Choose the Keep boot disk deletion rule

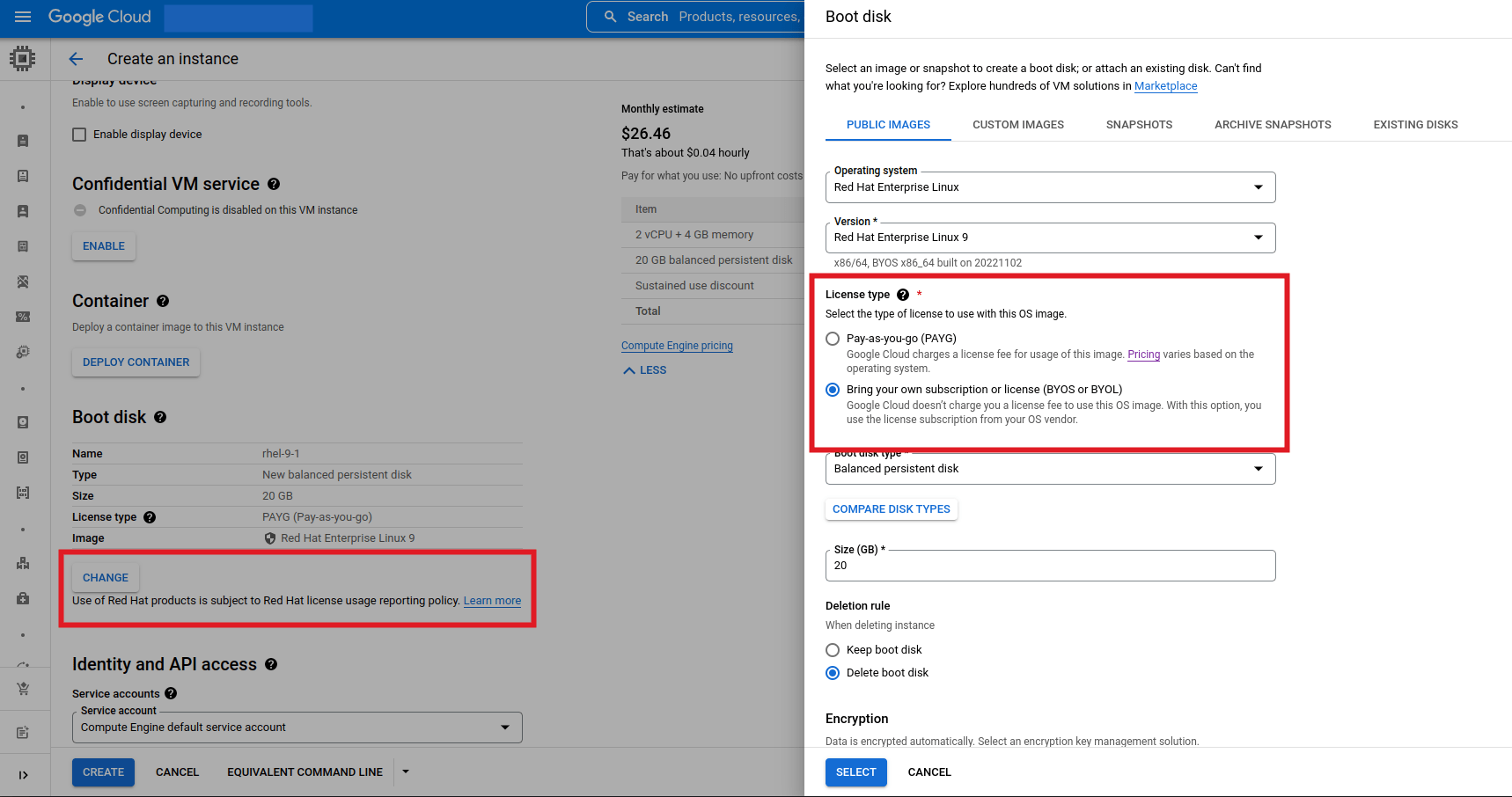[x=833, y=649]
